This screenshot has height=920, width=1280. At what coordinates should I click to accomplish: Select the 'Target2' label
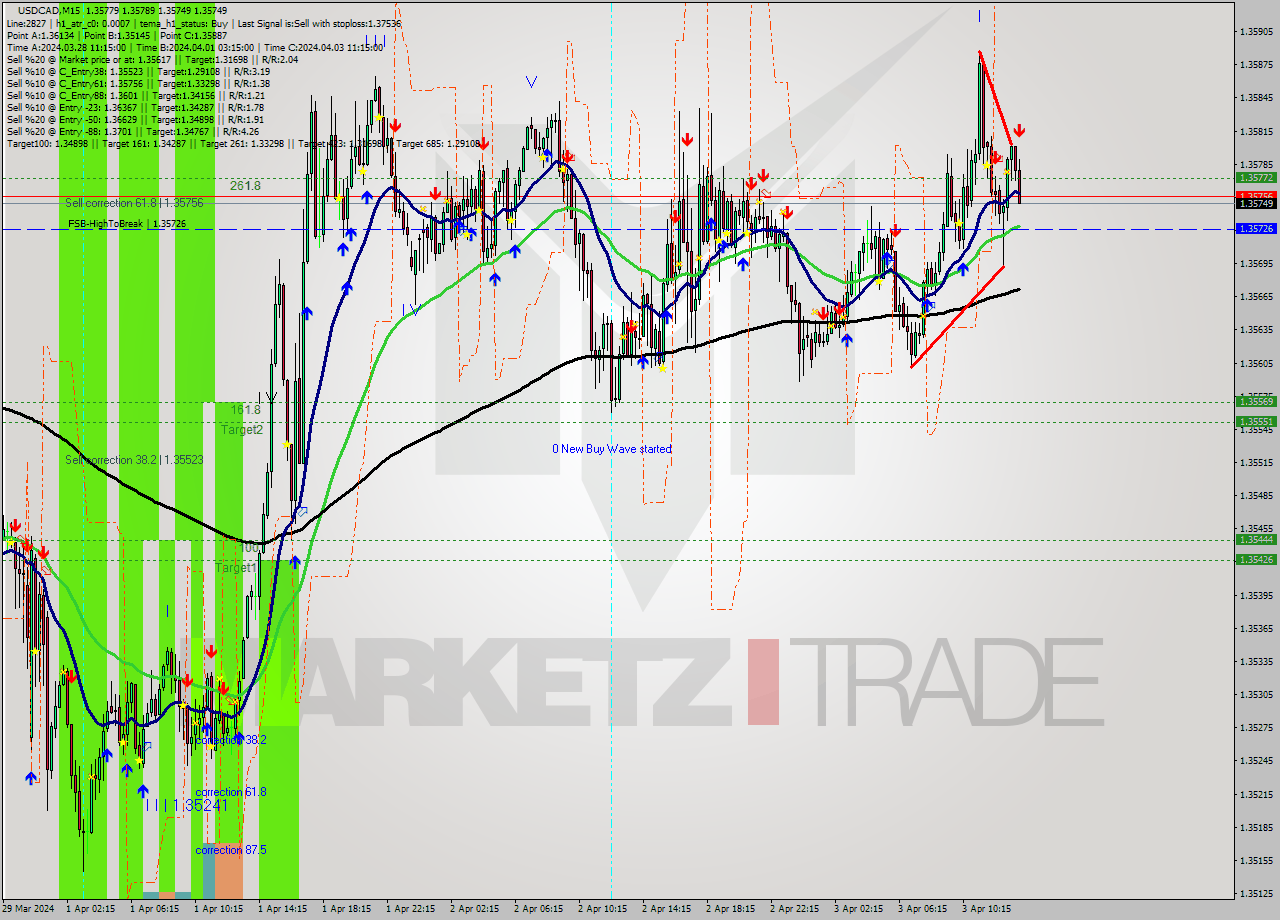242,430
